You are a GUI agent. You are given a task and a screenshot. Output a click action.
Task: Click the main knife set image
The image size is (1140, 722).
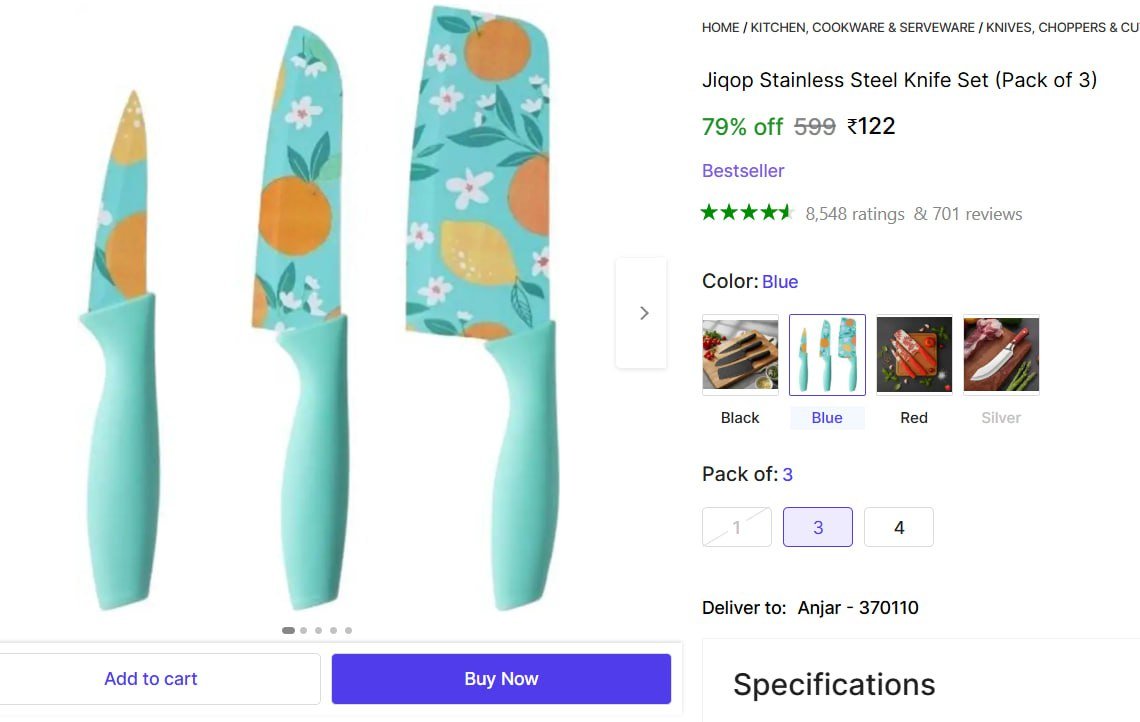point(320,310)
